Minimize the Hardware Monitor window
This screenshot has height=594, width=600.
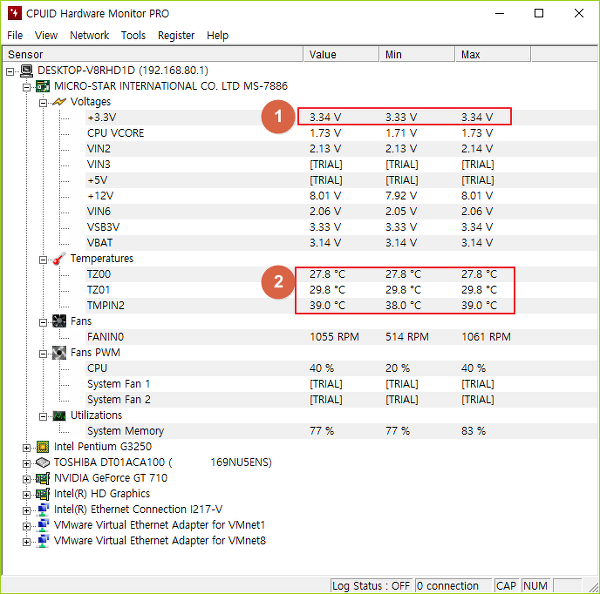pyautogui.click(x=499, y=14)
